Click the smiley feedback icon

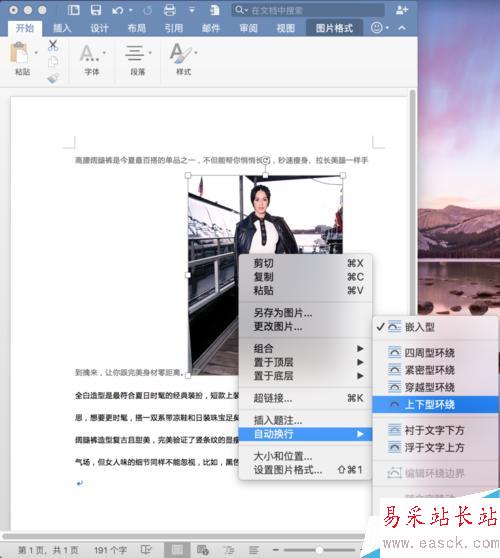(377, 28)
